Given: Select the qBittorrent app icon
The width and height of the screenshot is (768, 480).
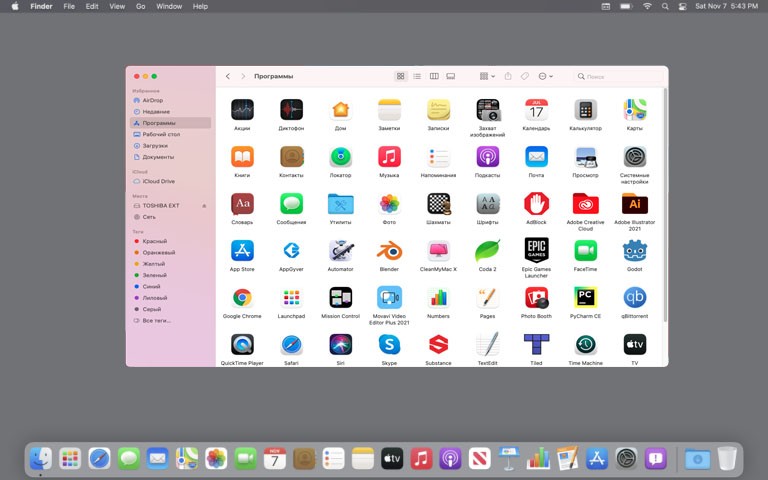Looking at the screenshot, I should coord(635,297).
